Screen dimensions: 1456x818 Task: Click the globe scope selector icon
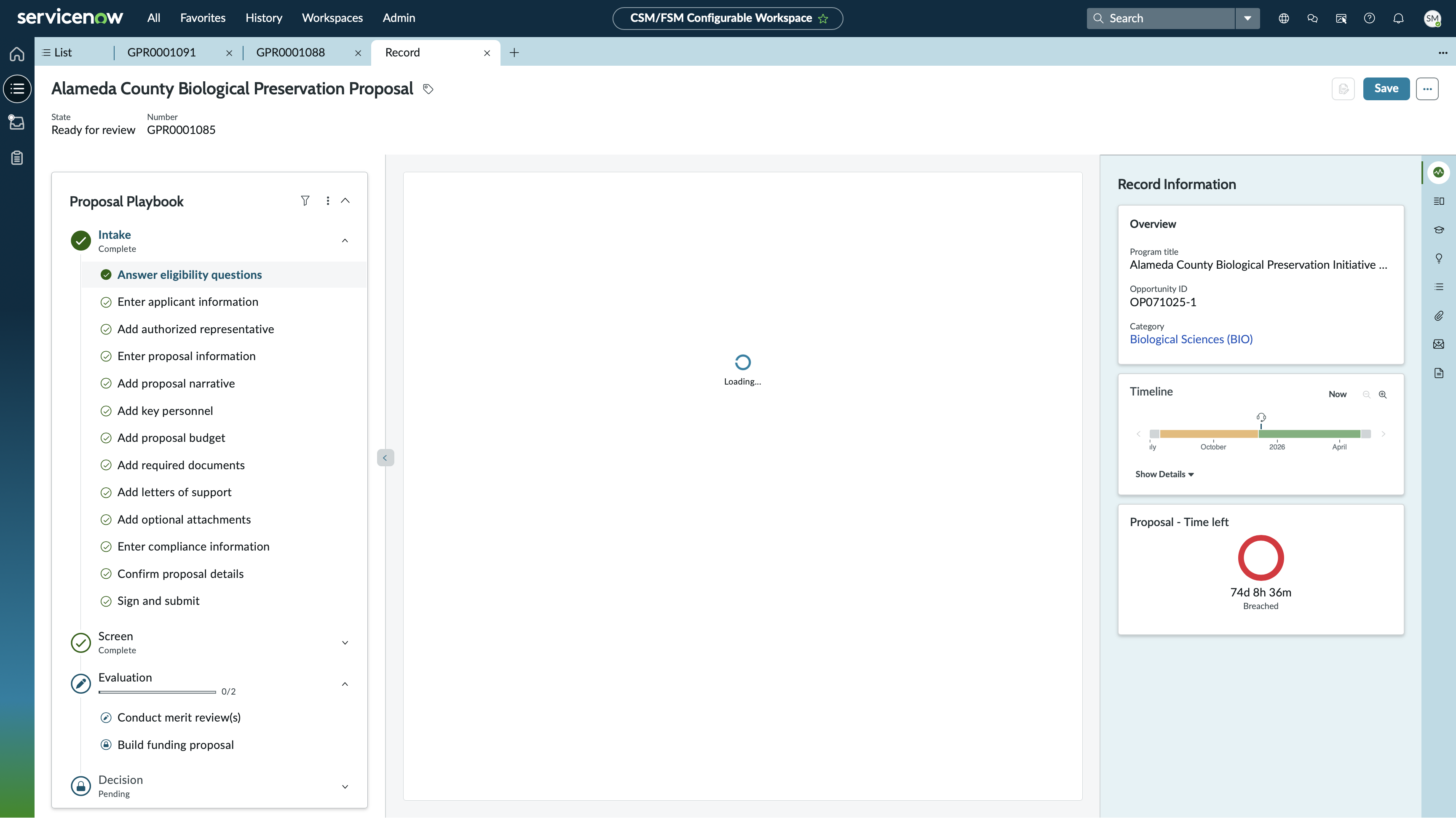coord(1284,19)
